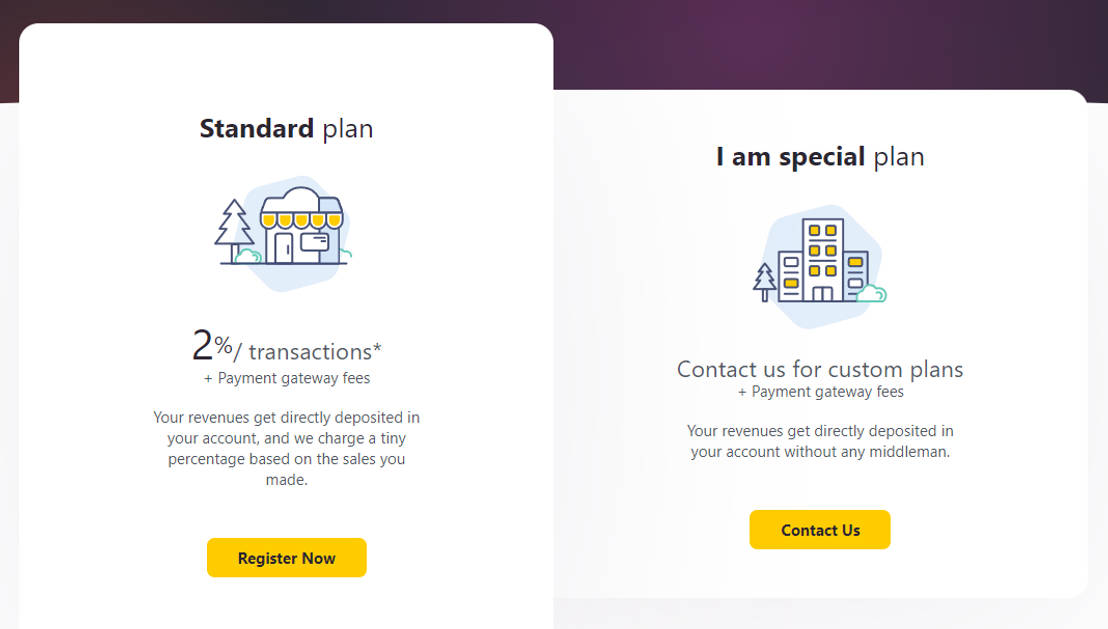Click the without any middleman description text
The height and width of the screenshot is (629, 1108).
click(x=820, y=441)
